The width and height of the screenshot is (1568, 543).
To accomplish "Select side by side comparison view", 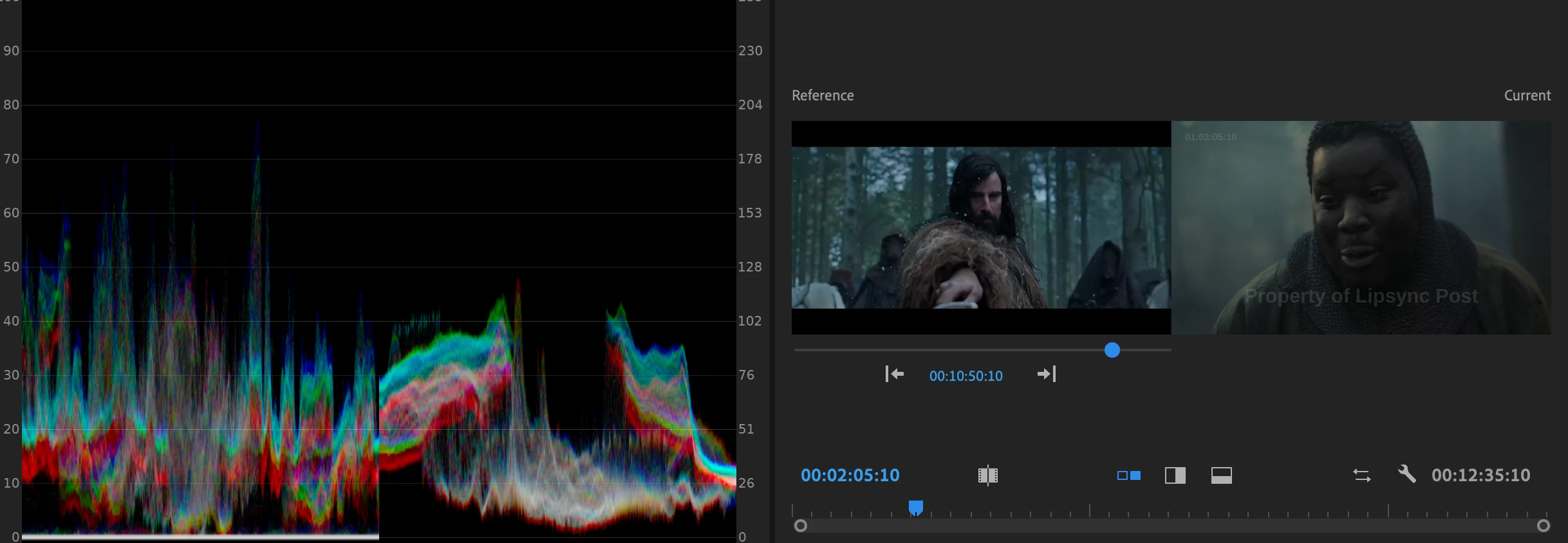I will 1129,475.
